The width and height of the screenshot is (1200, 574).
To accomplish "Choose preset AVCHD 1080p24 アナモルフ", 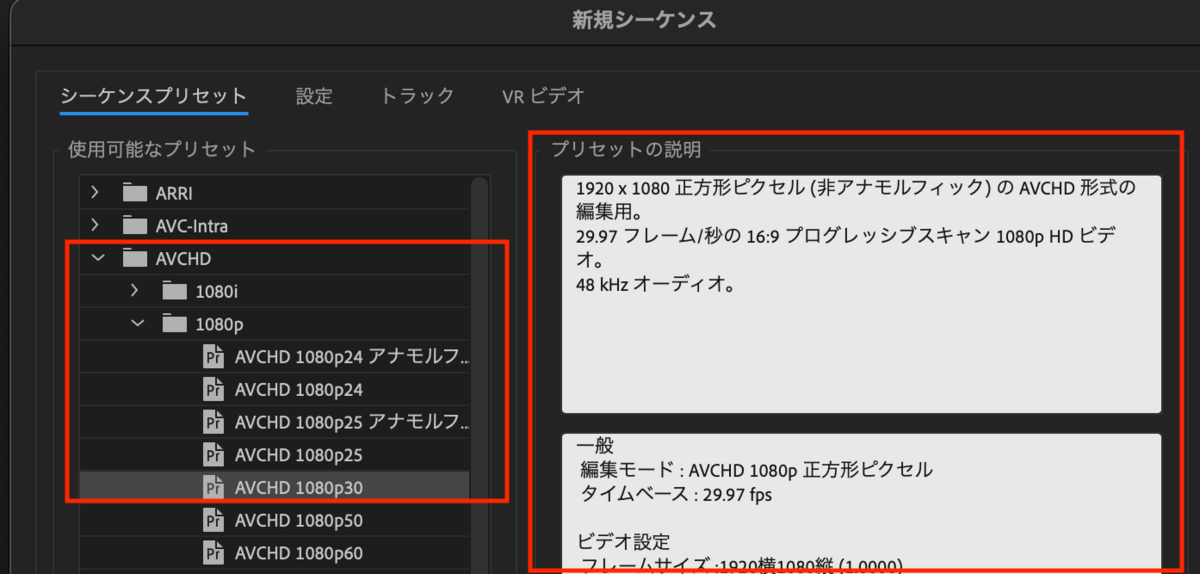I will 351,356.
